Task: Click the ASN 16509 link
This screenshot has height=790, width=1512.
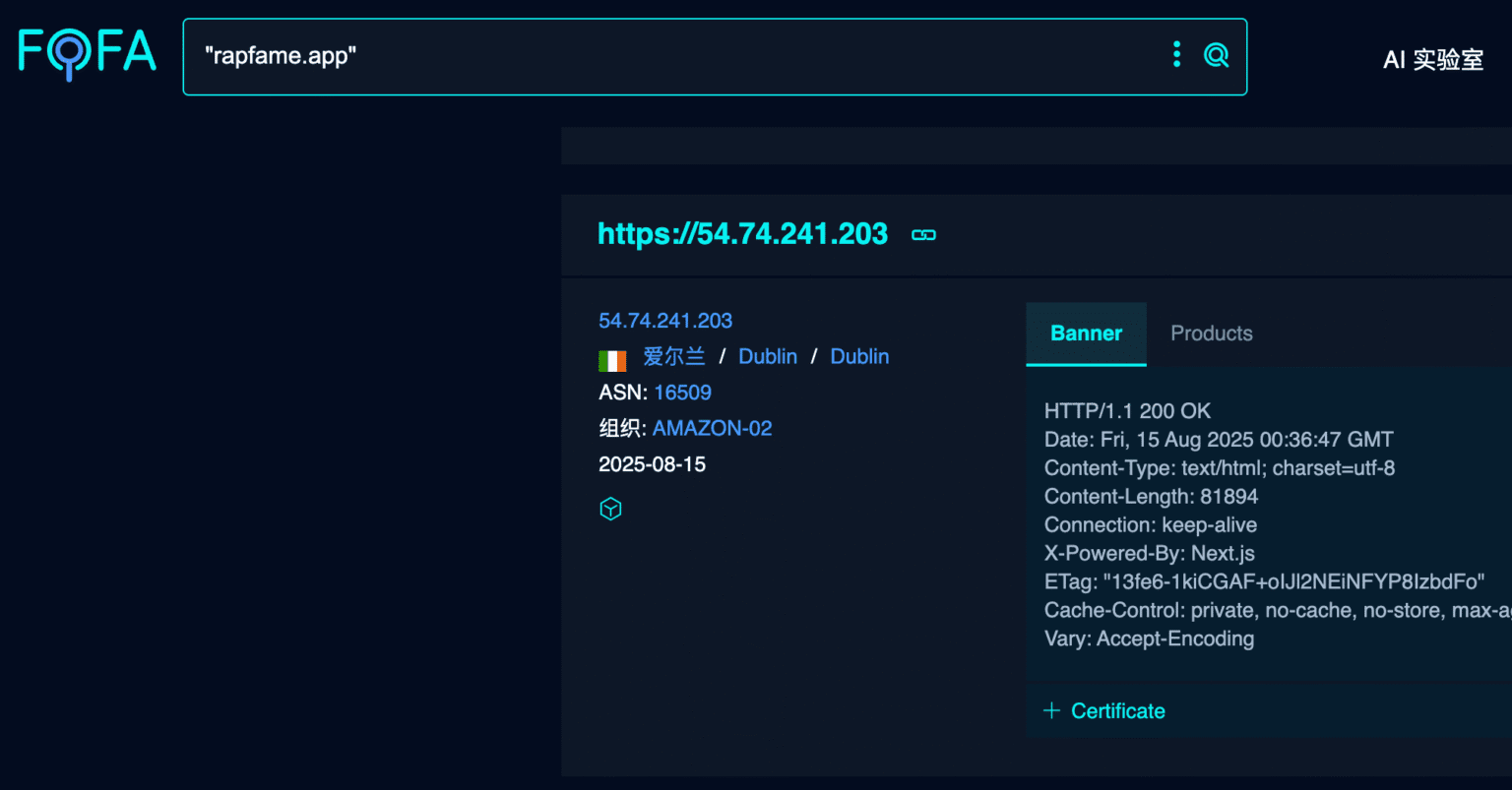Action: 682,393
